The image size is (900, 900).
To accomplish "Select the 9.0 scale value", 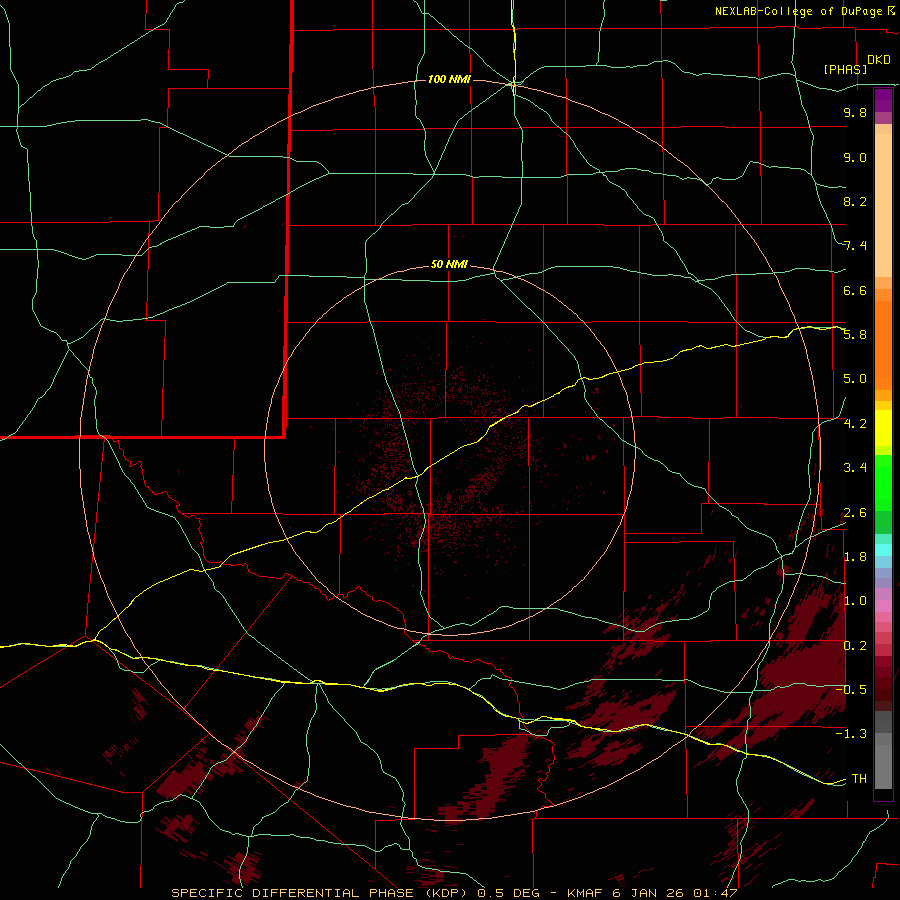I will (855, 157).
